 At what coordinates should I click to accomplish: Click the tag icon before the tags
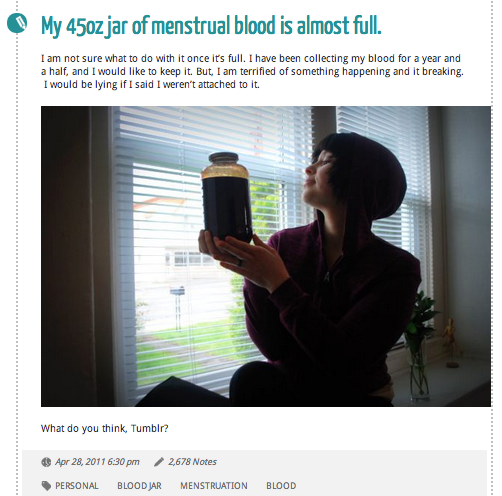pos(46,486)
